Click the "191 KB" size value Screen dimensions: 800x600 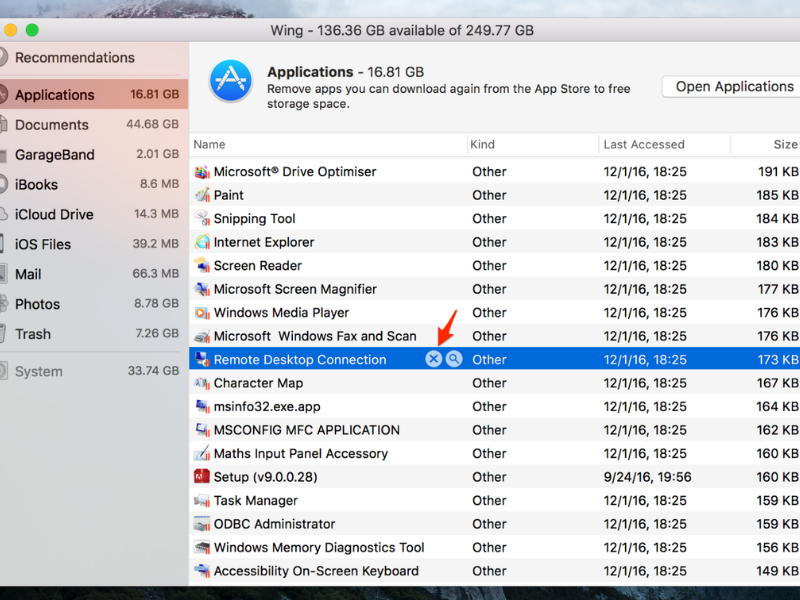point(778,172)
